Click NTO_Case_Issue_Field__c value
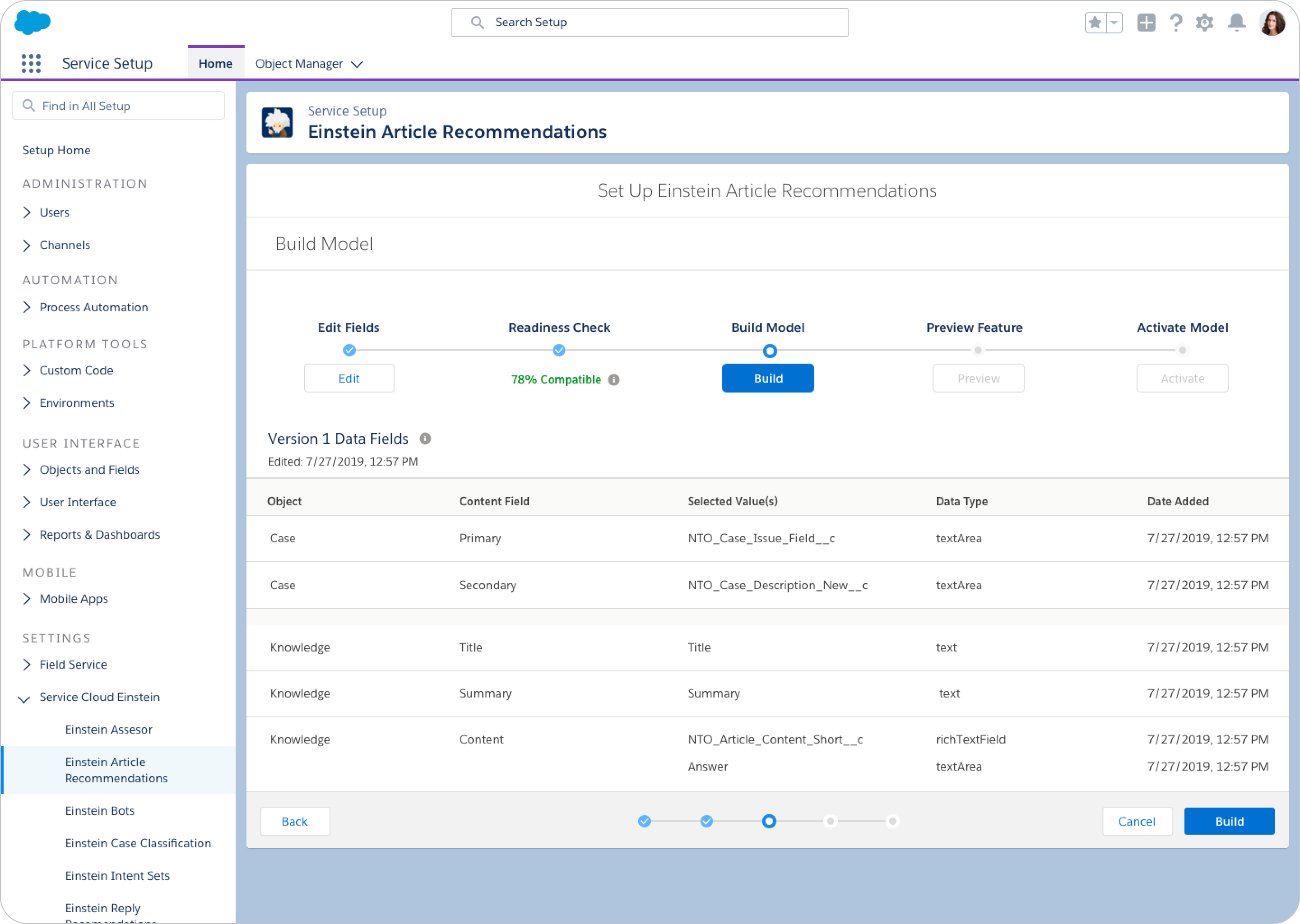This screenshot has height=924, width=1300. click(x=761, y=538)
